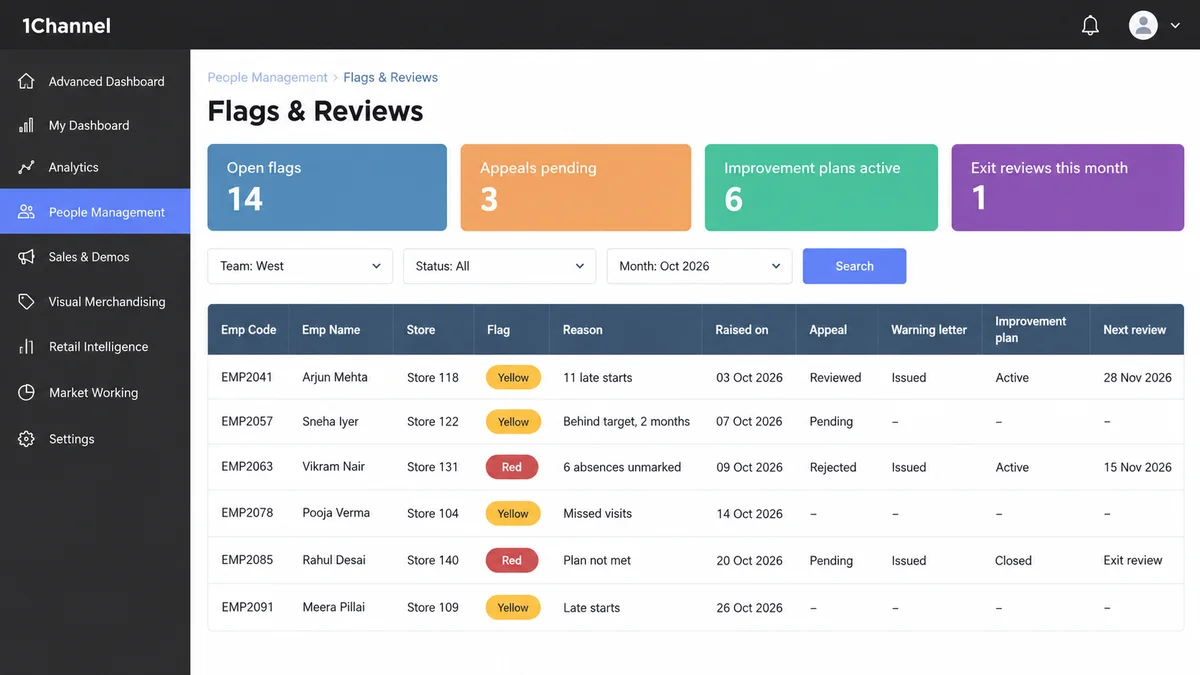Click the 1Channel logo
Viewport: 1200px width, 675px height.
[x=66, y=26]
